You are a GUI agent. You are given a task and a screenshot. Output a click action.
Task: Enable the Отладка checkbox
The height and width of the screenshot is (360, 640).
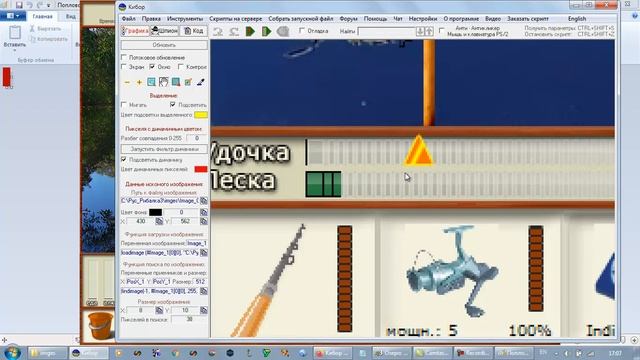302,31
